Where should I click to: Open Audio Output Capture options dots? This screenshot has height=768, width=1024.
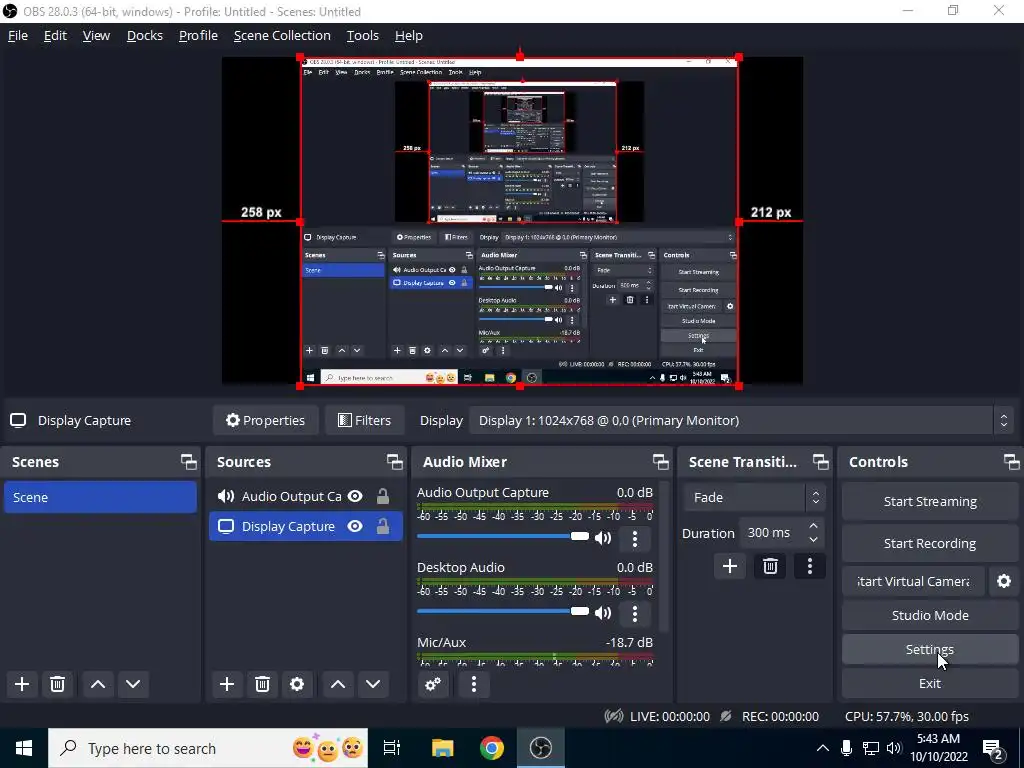pyautogui.click(x=635, y=538)
